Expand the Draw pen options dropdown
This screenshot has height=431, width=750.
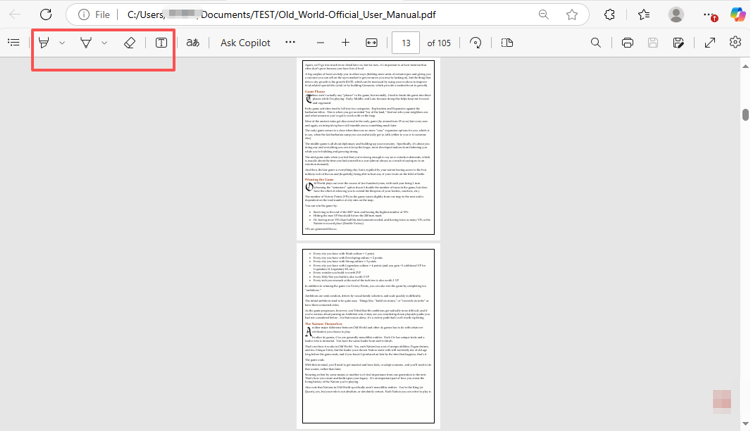point(104,43)
